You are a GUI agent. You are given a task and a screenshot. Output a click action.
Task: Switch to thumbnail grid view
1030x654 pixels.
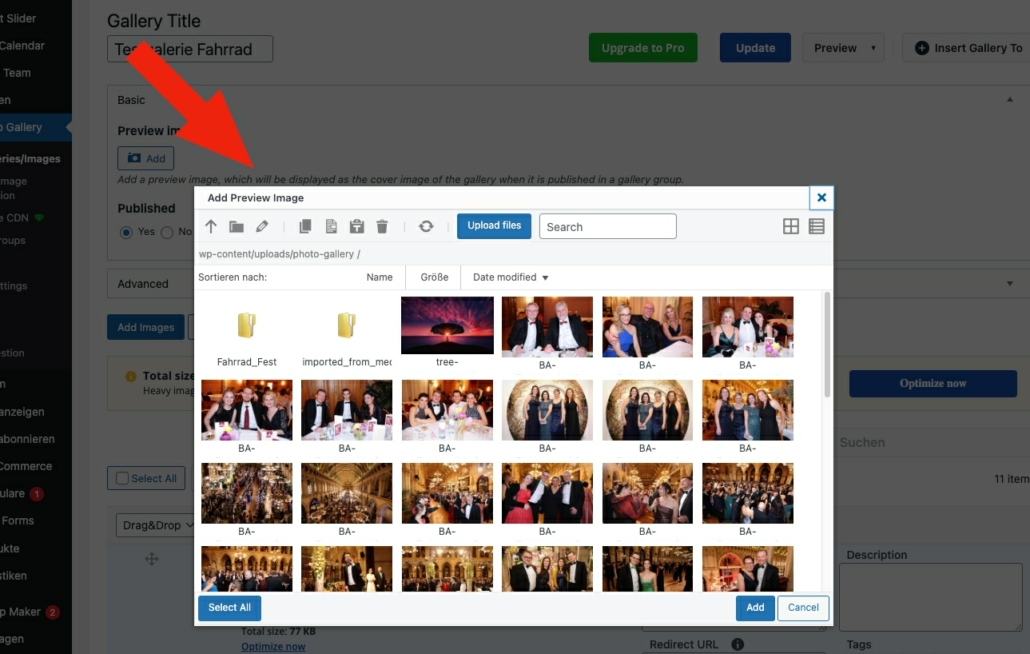[x=791, y=227]
